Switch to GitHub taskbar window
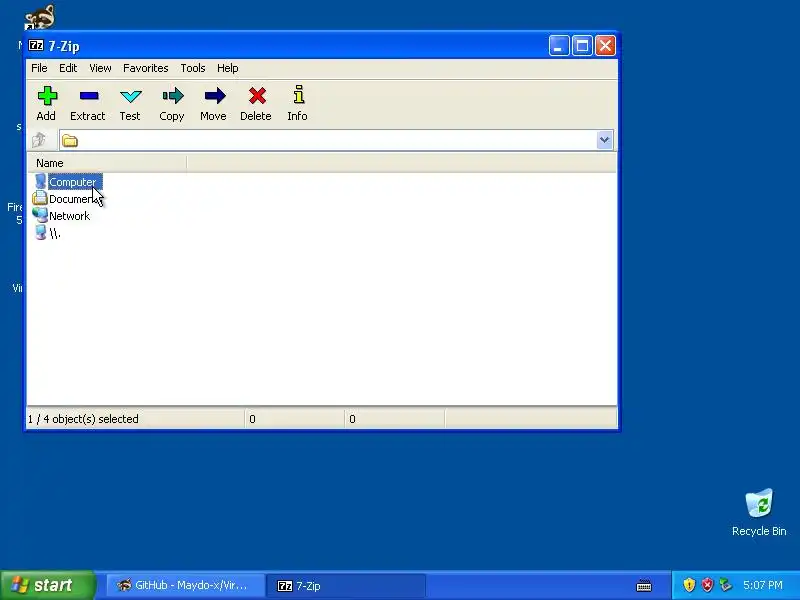 coord(186,585)
